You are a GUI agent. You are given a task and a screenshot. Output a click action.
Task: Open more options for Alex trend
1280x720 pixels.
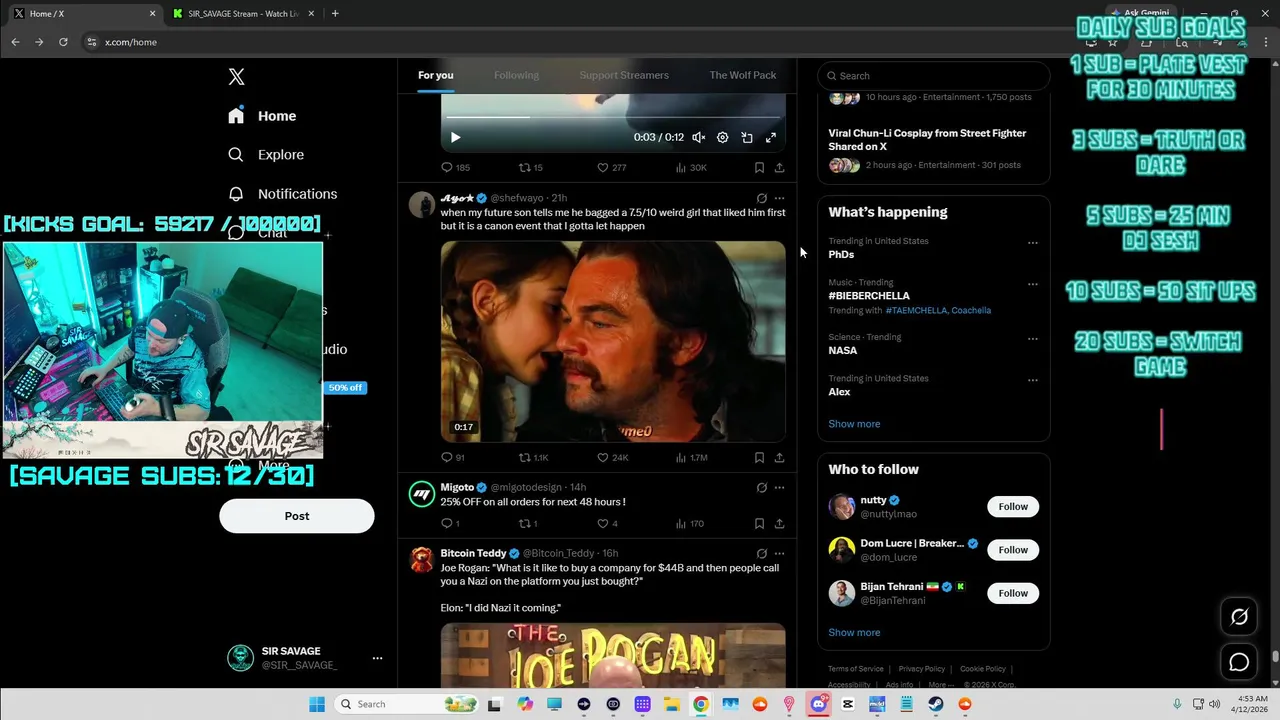click(1033, 380)
